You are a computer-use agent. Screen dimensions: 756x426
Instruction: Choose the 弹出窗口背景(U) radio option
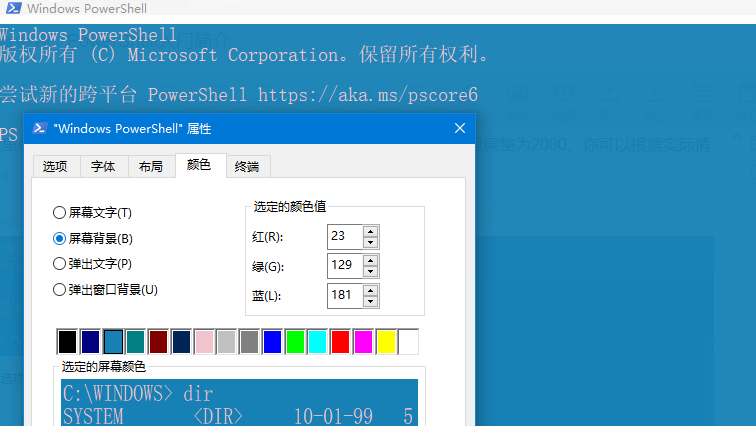(x=105, y=290)
